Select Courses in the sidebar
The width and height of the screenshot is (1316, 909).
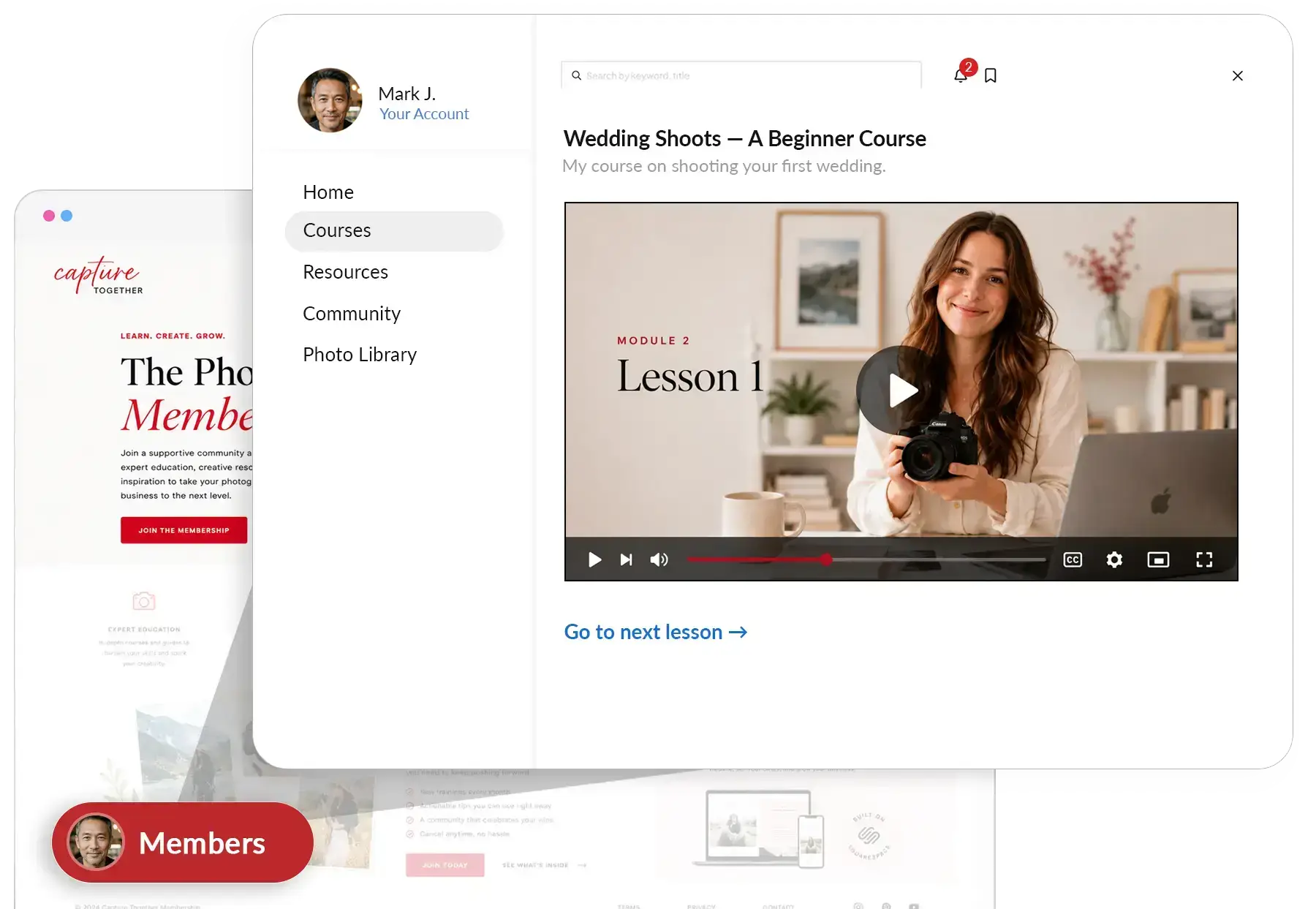click(x=394, y=231)
